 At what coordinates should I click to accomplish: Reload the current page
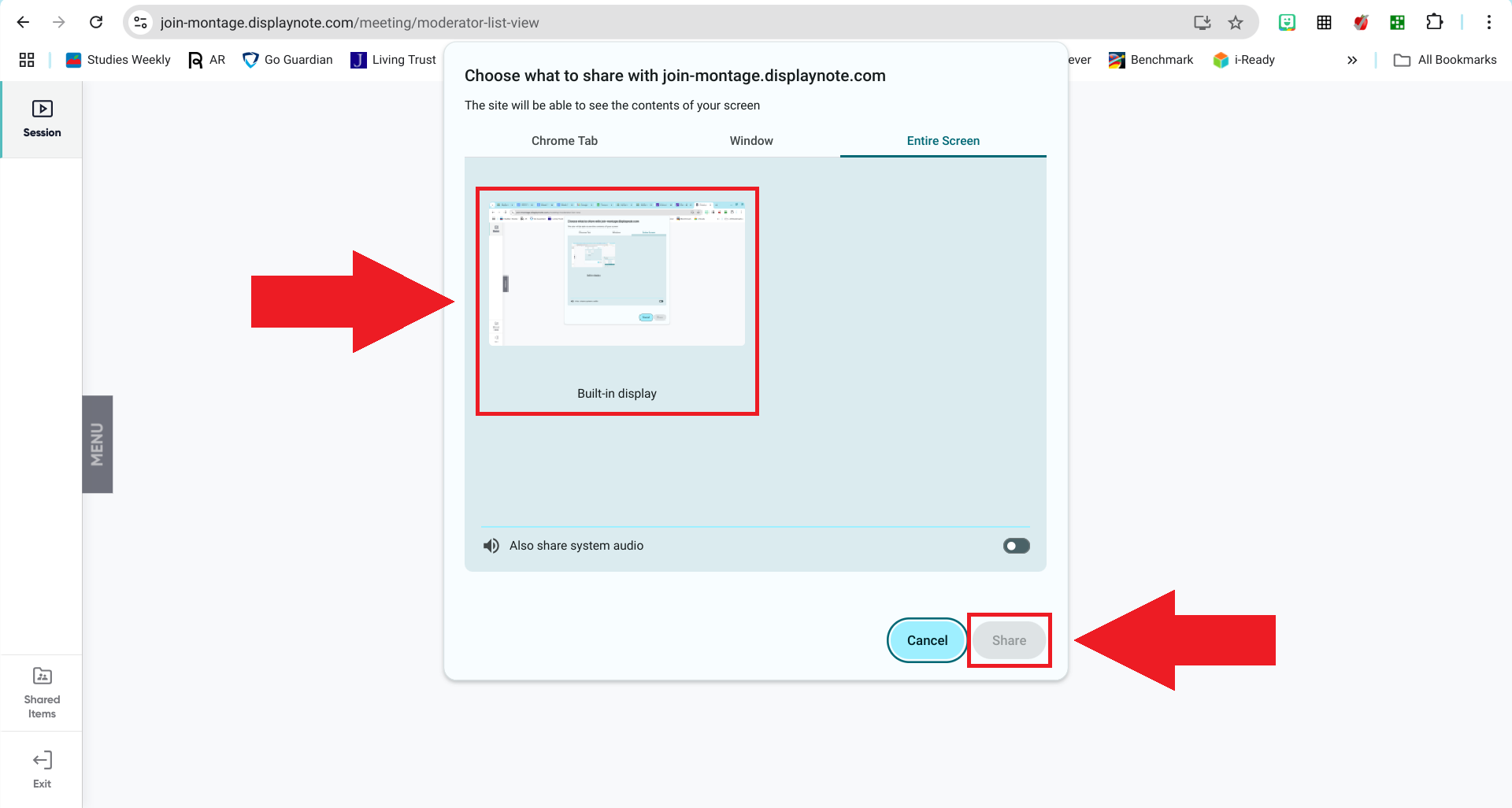pos(96,23)
